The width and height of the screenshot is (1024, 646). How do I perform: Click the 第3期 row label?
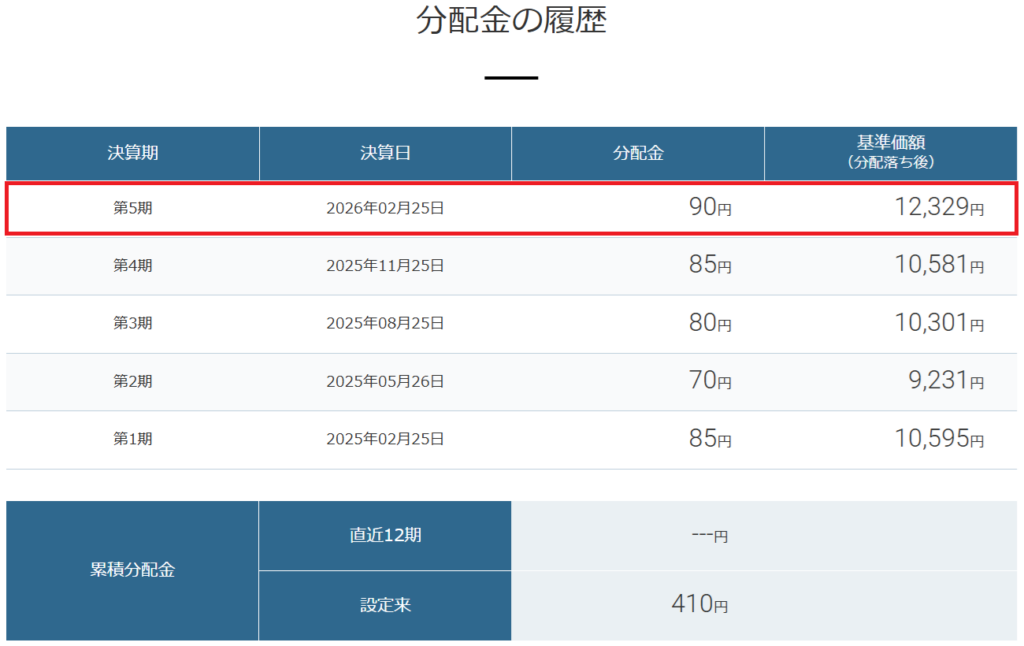(133, 324)
